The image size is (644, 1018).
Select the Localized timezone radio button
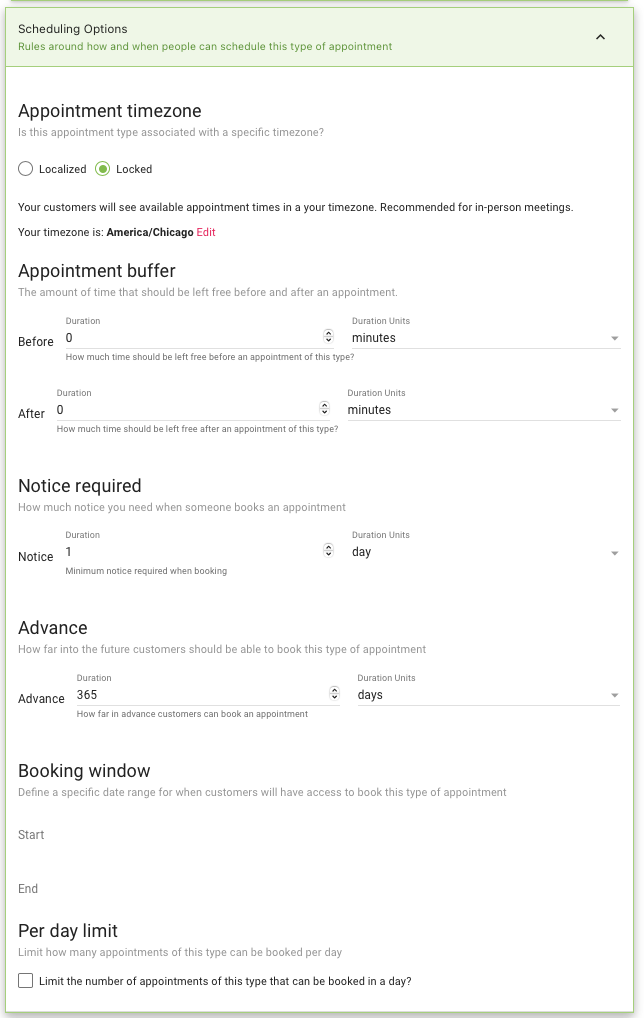(25, 169)
